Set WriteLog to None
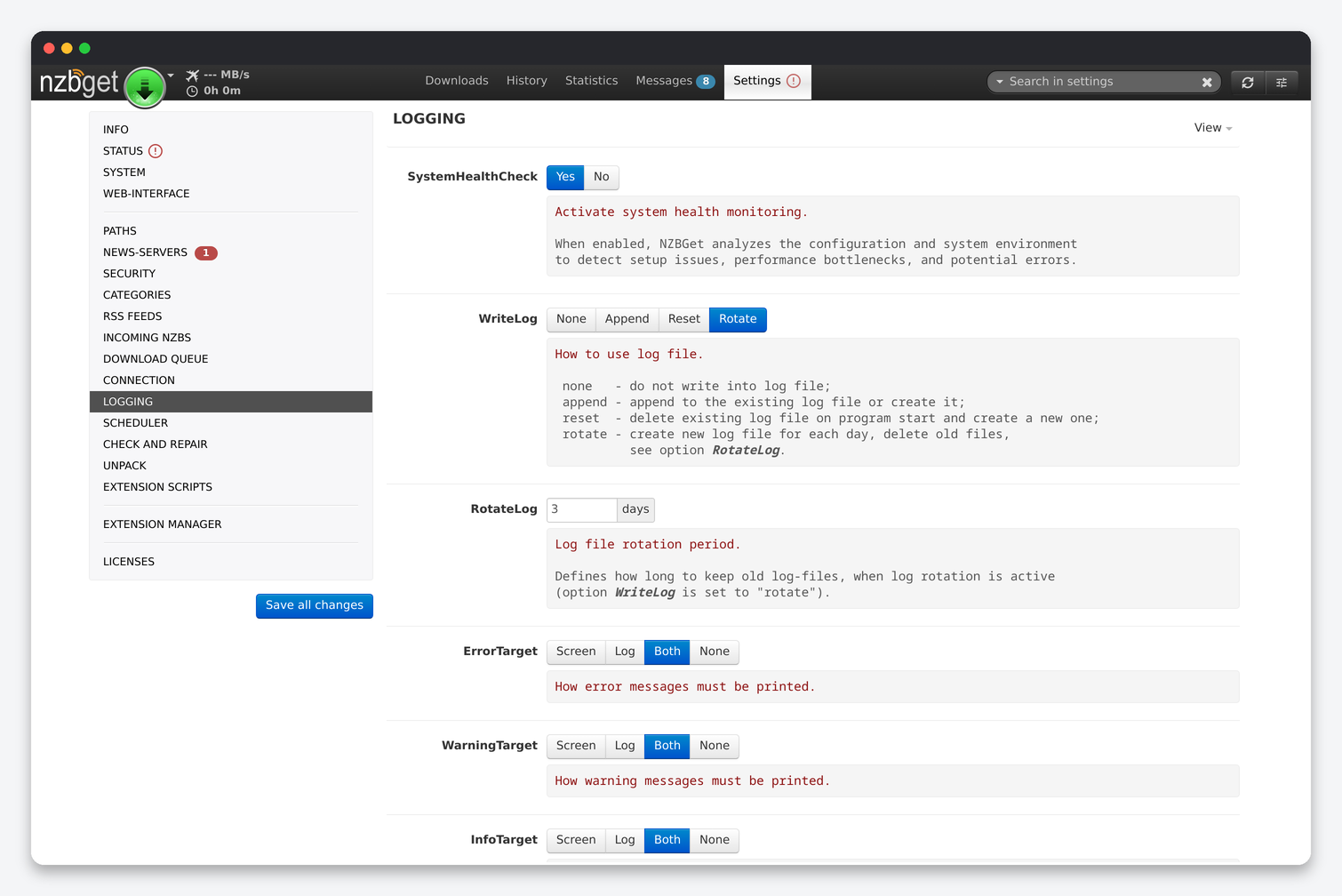1342x896 pixels. pyautogui.click(x=571, y=319)
